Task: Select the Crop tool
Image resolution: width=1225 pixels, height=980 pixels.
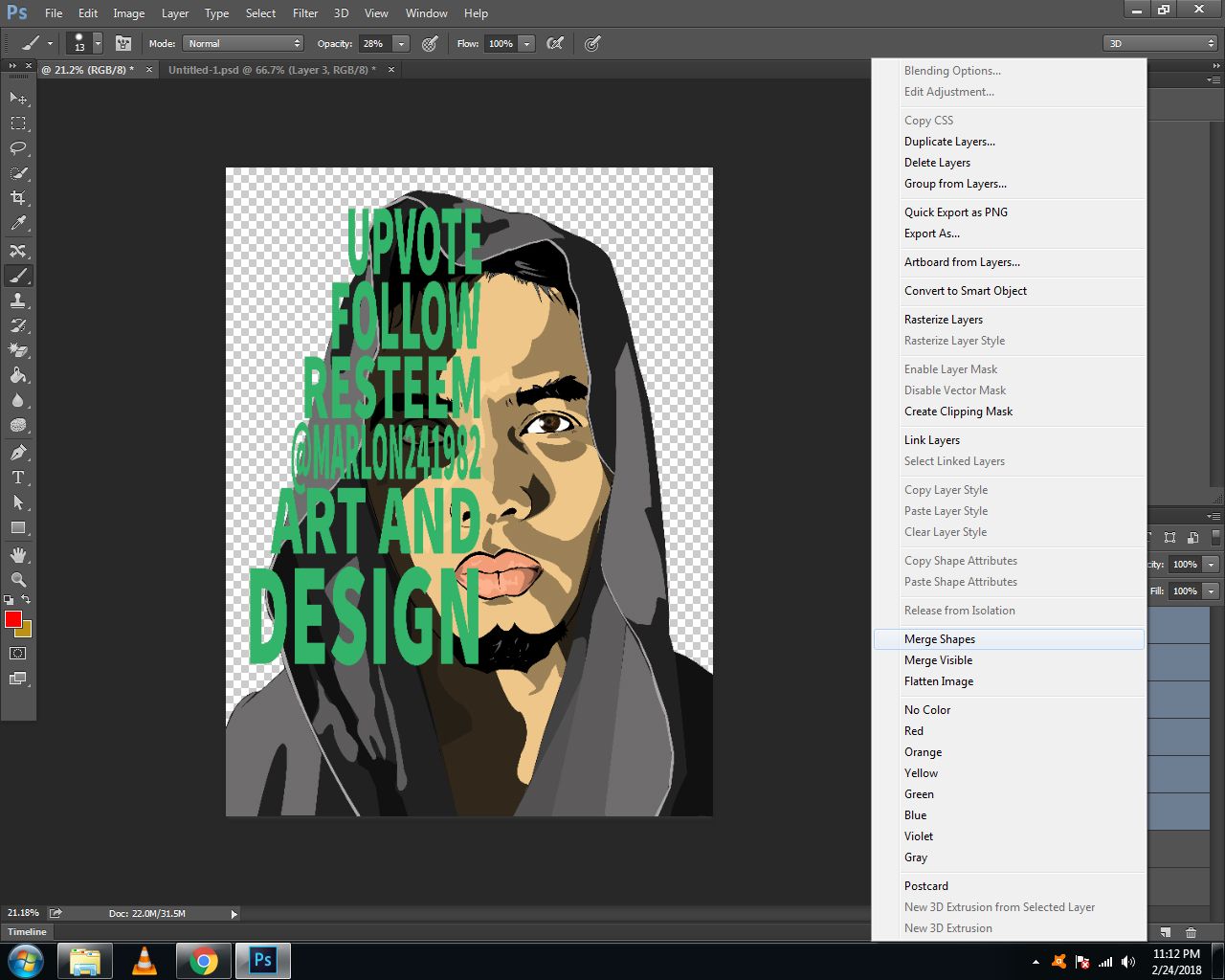Action: 18,198
